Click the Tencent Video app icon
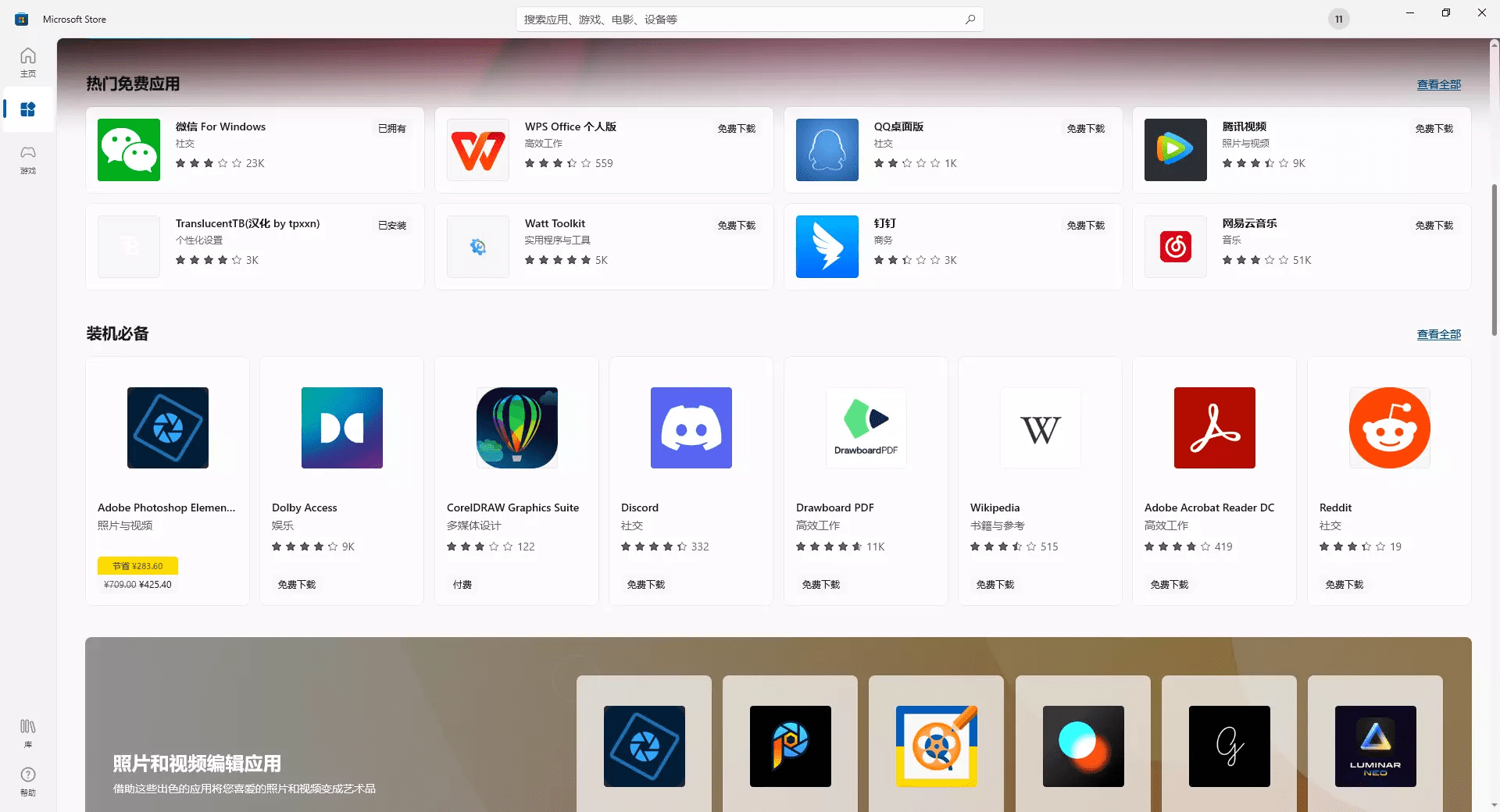This screenshot has width=1500, height=812. (1176, 150)
